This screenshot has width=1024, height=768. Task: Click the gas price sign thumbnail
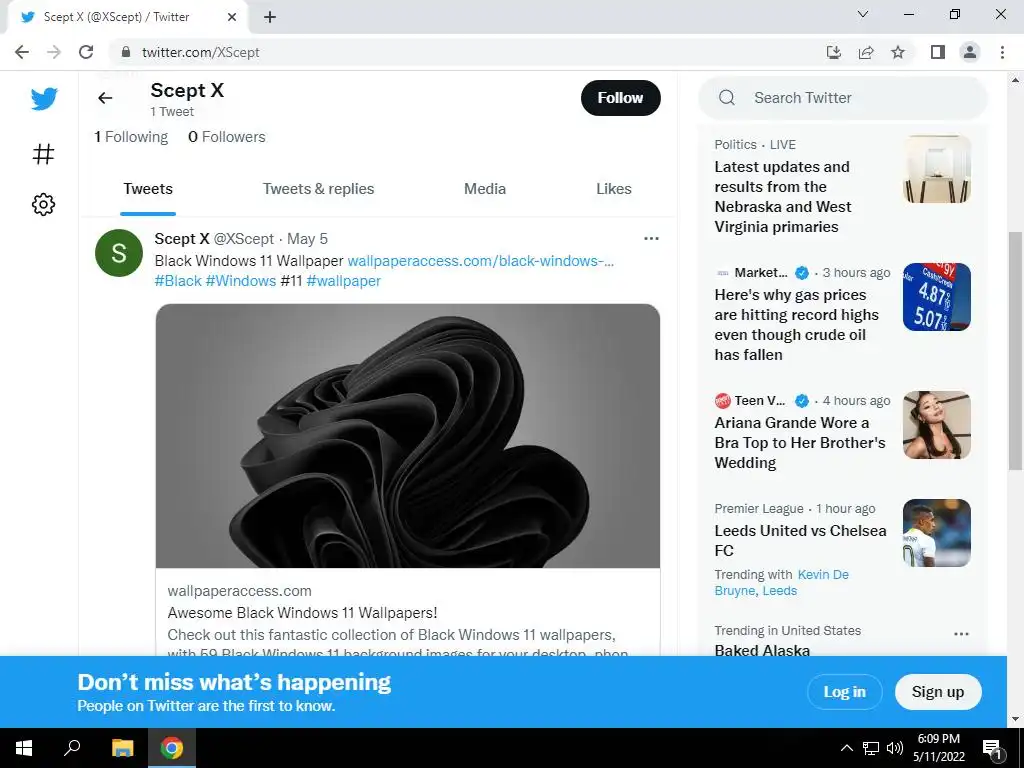tap(936, 297)
